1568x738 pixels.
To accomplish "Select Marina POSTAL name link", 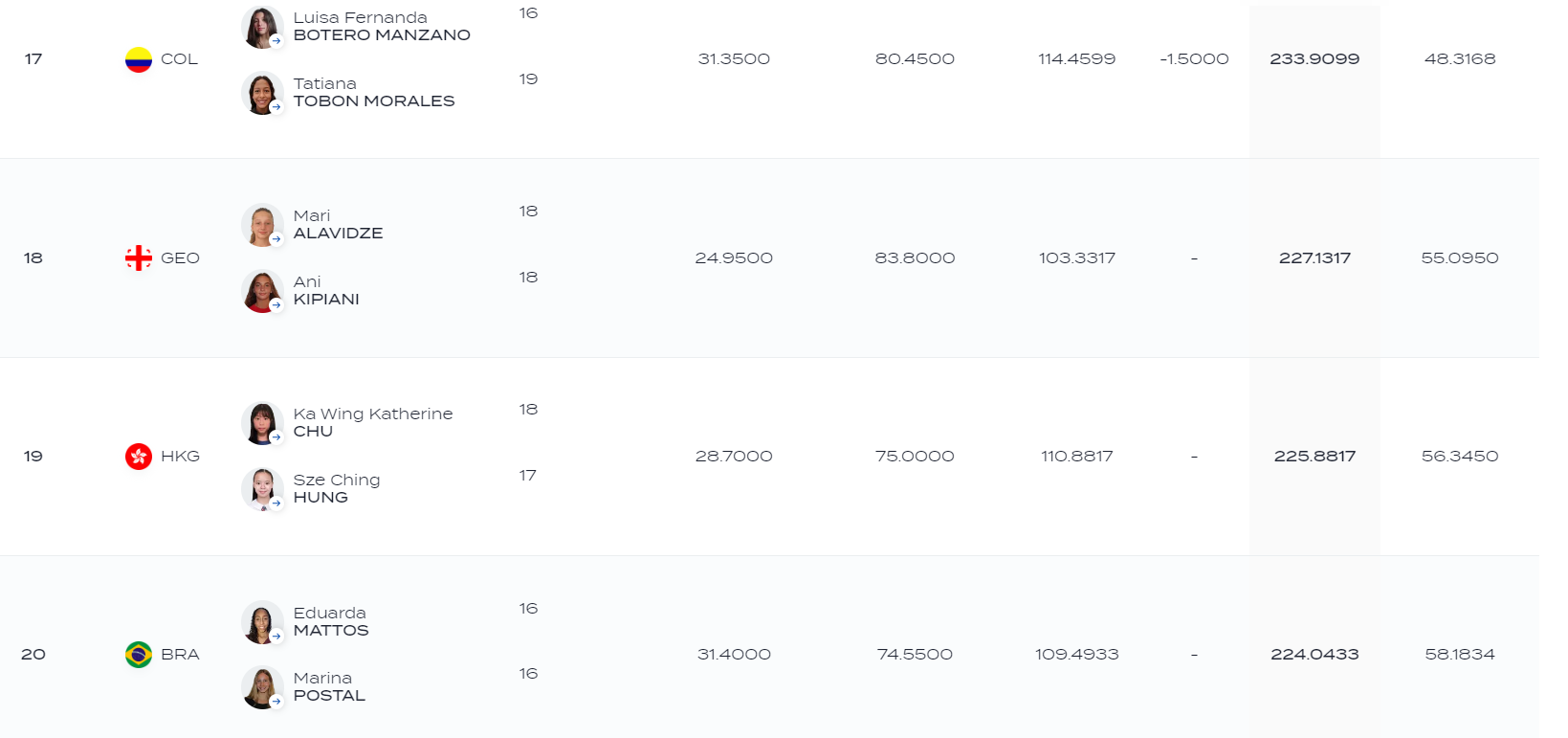I will pyautogui.click(x=329, y=687).
